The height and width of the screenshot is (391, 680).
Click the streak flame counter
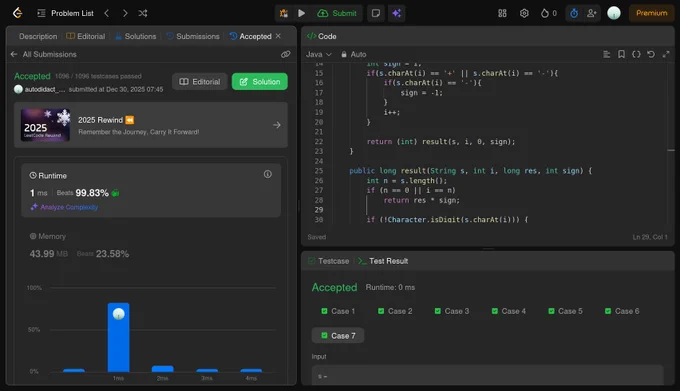[x=549, y=13]
